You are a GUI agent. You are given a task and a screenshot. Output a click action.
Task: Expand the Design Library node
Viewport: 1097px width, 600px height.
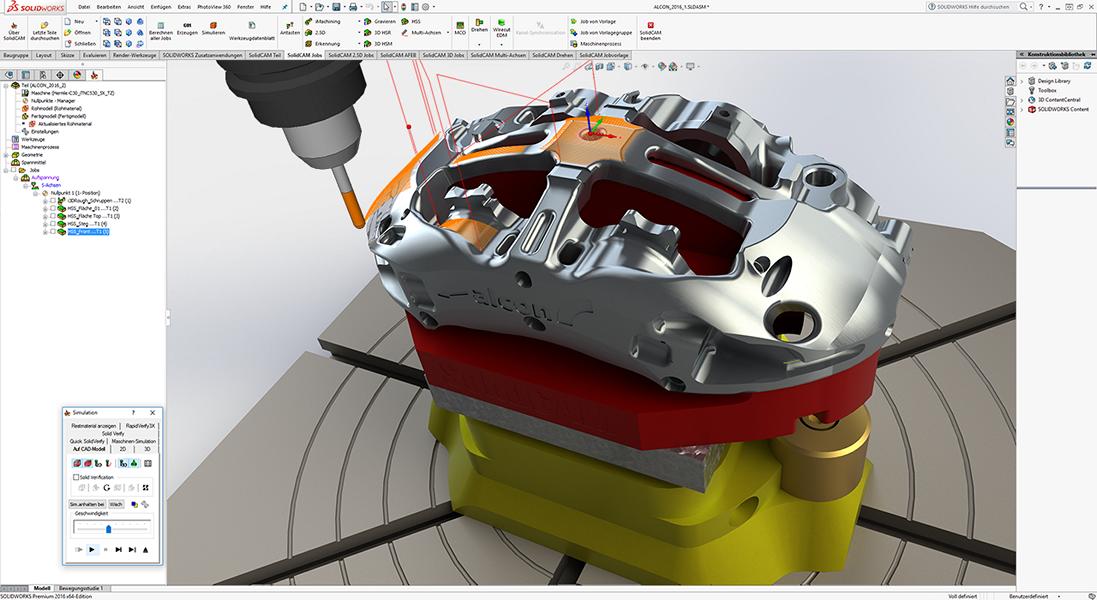tap(1022, 81)
